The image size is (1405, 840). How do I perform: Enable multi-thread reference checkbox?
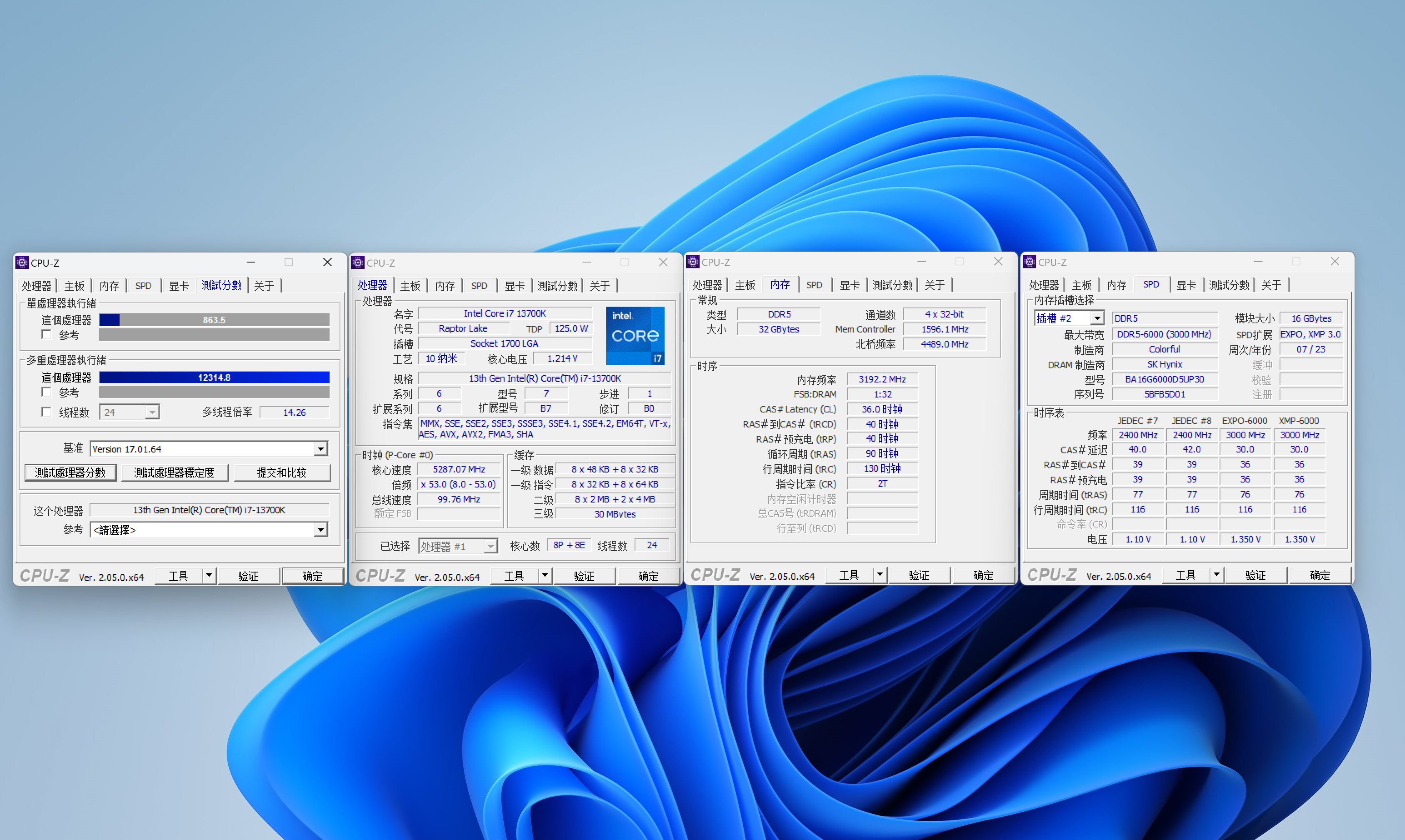tap(46, 392)
